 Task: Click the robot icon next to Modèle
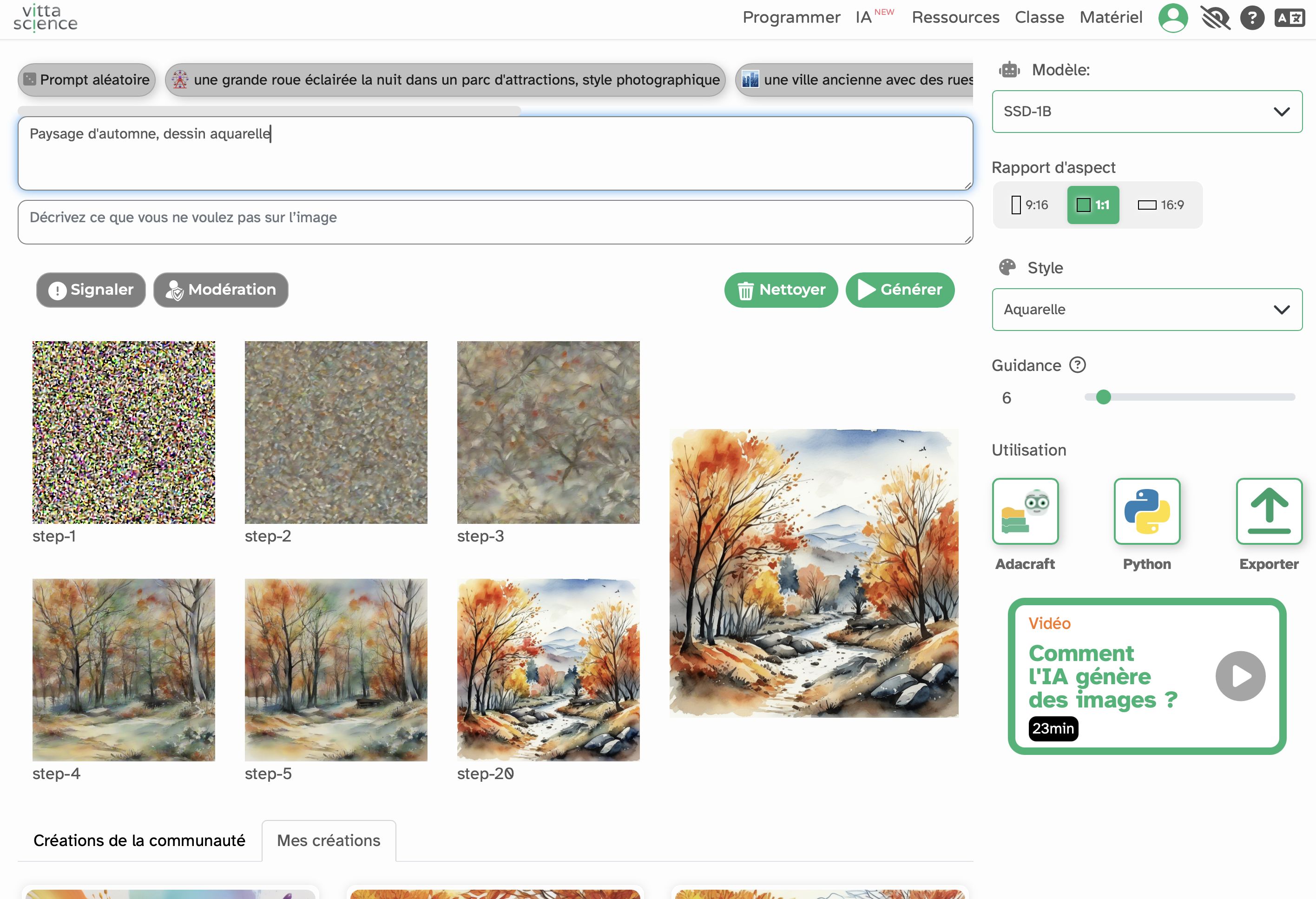(x=1009, y=70)
